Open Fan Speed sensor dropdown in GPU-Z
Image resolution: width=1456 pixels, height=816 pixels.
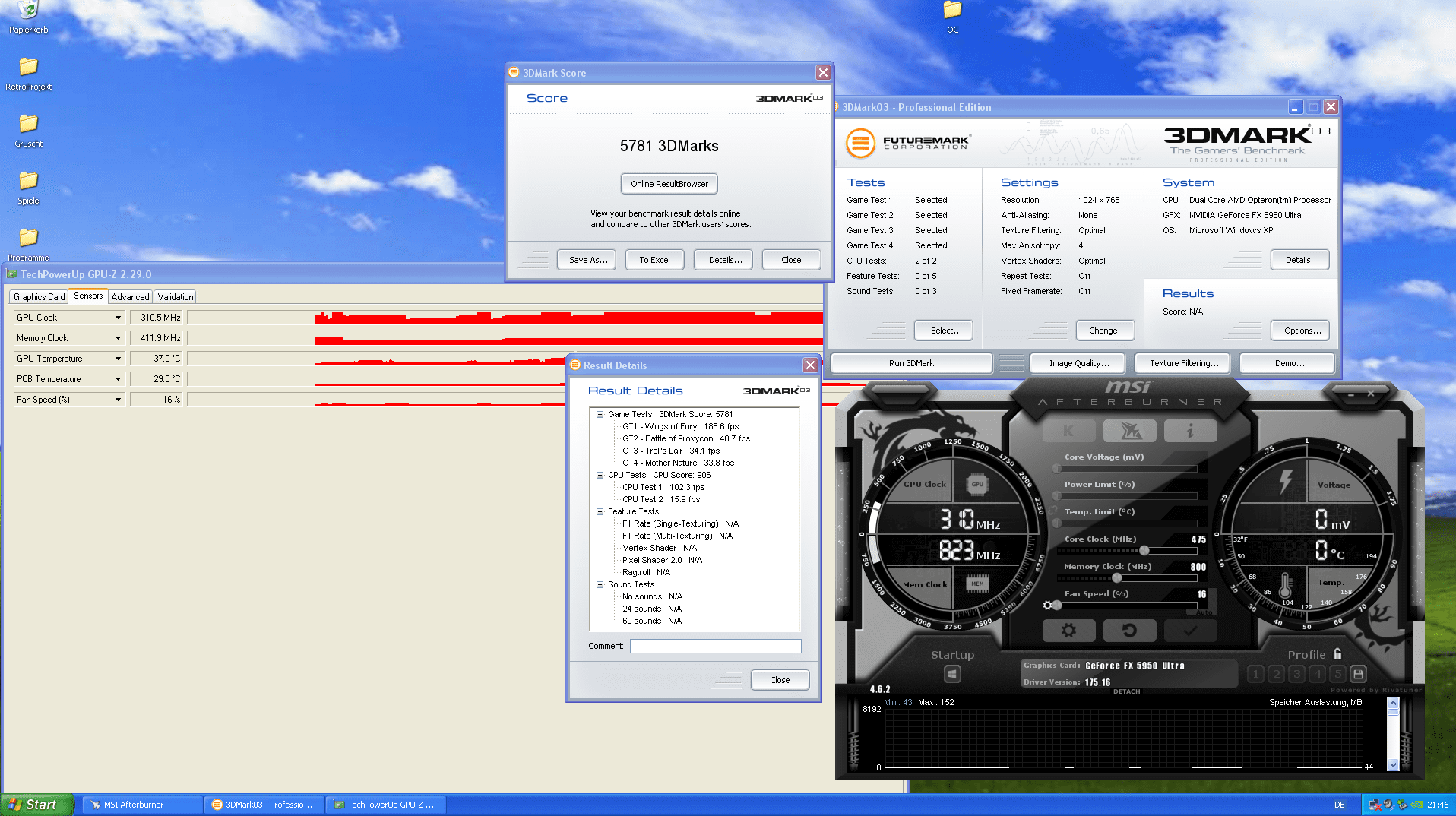coord(118,400)
